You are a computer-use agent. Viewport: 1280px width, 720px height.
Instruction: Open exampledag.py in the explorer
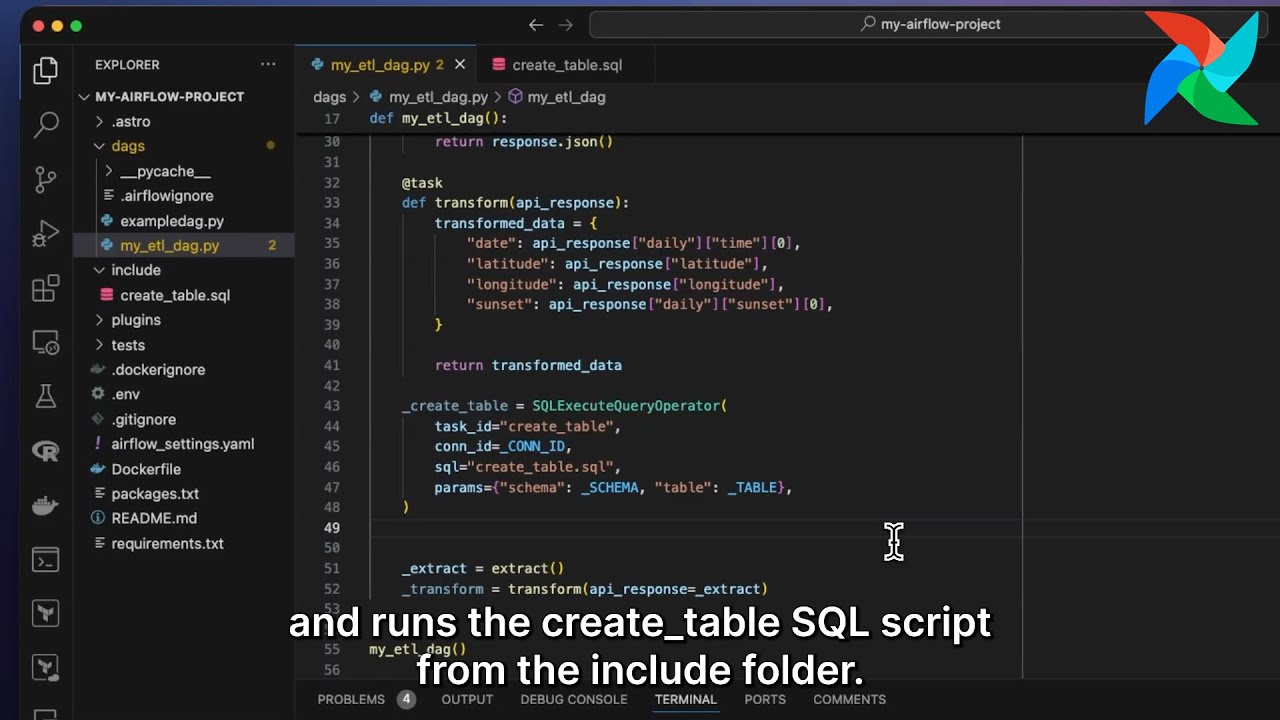(x=172, y=221)
